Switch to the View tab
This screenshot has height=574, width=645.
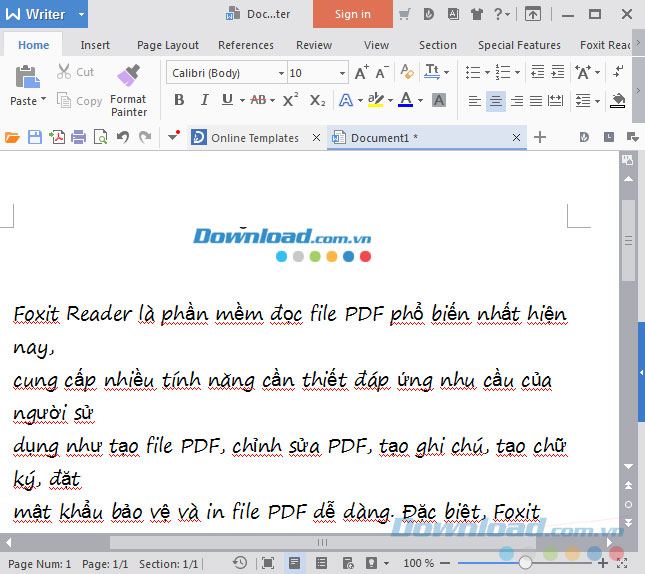[x=376, y=45]
